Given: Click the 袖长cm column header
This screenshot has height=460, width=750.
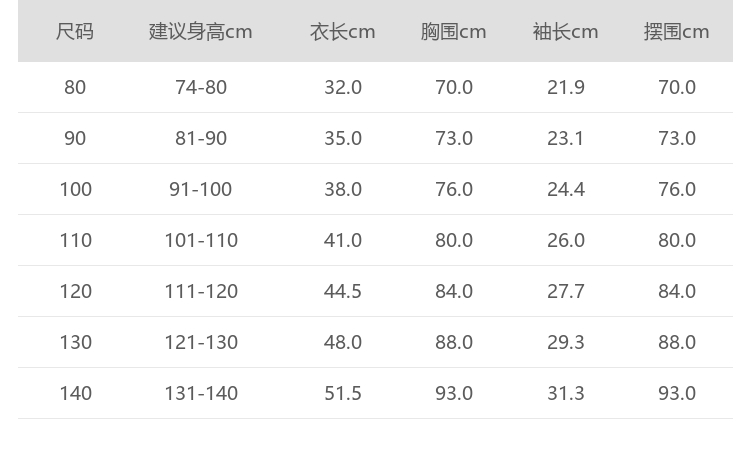Looking at the screenshot, I should pyautogui.click(x=566, y=31).
